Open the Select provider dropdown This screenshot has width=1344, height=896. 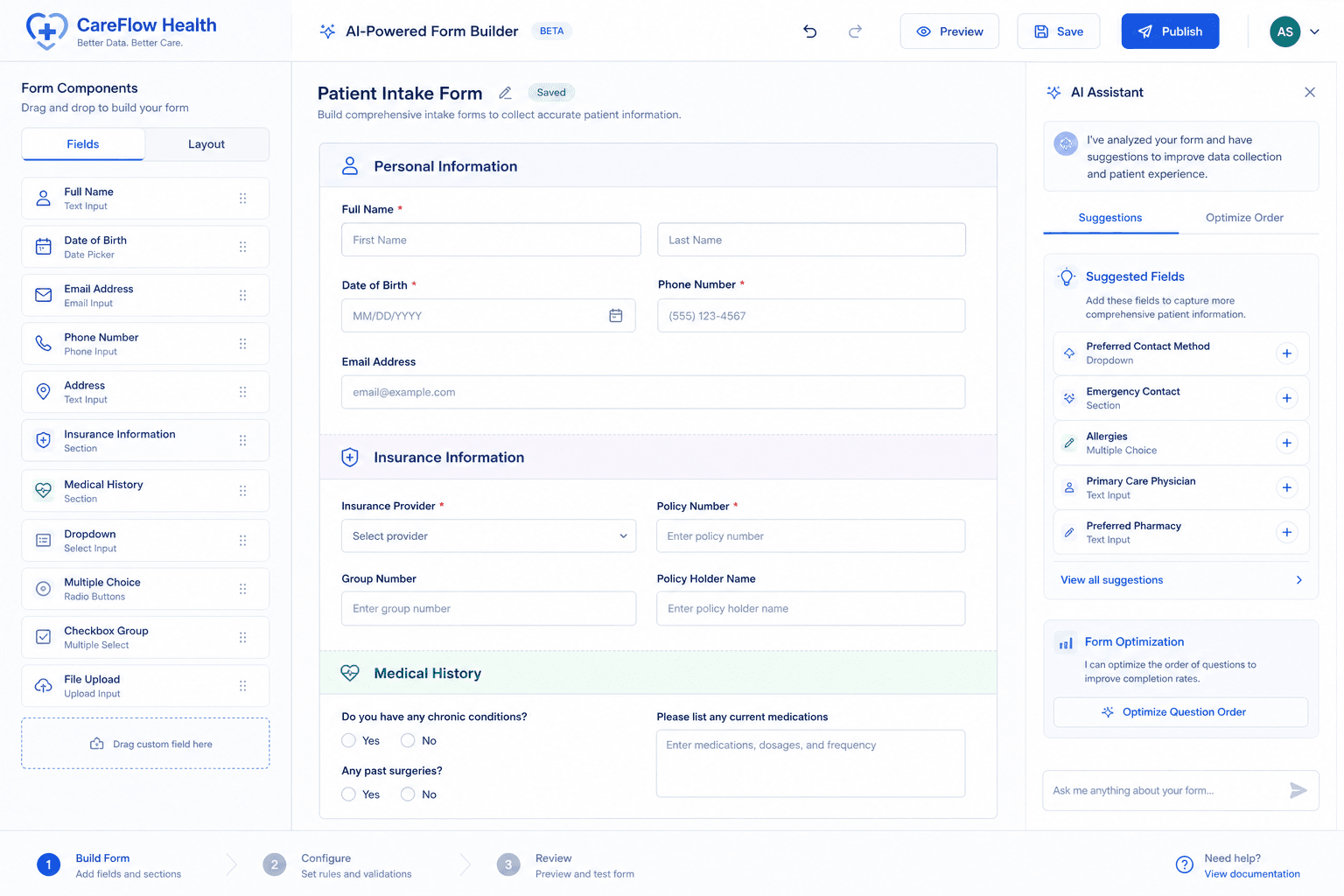(x=488, y=535)
